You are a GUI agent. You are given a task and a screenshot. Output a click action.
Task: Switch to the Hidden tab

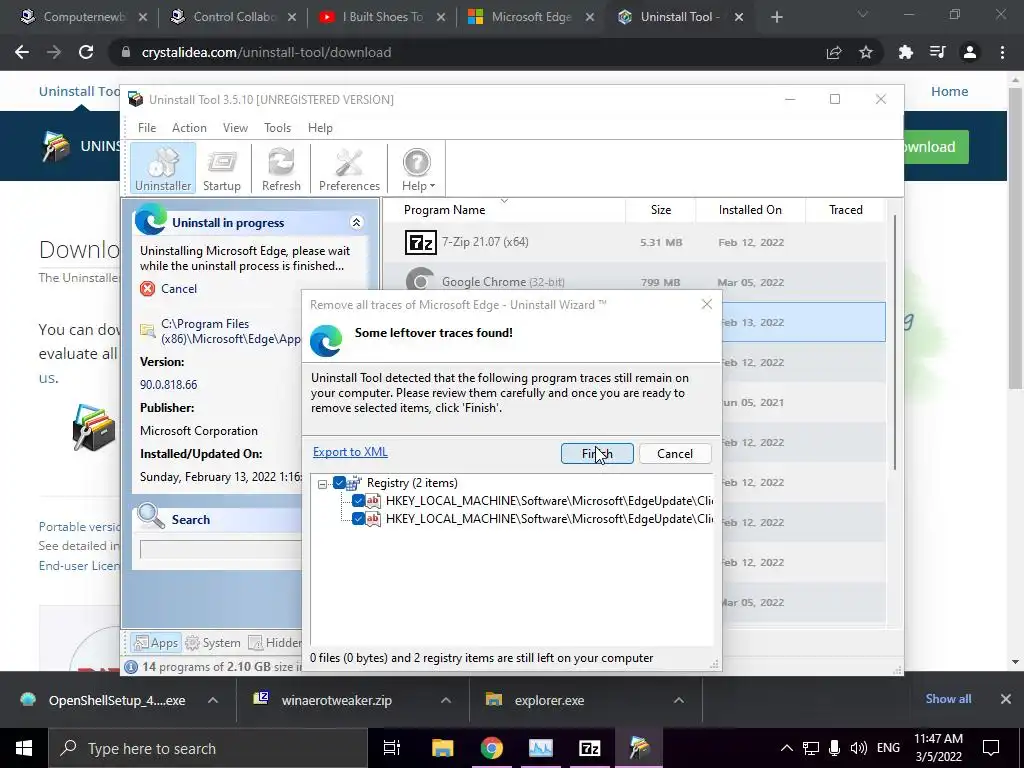pyautogui.click(x=274, y=643)
